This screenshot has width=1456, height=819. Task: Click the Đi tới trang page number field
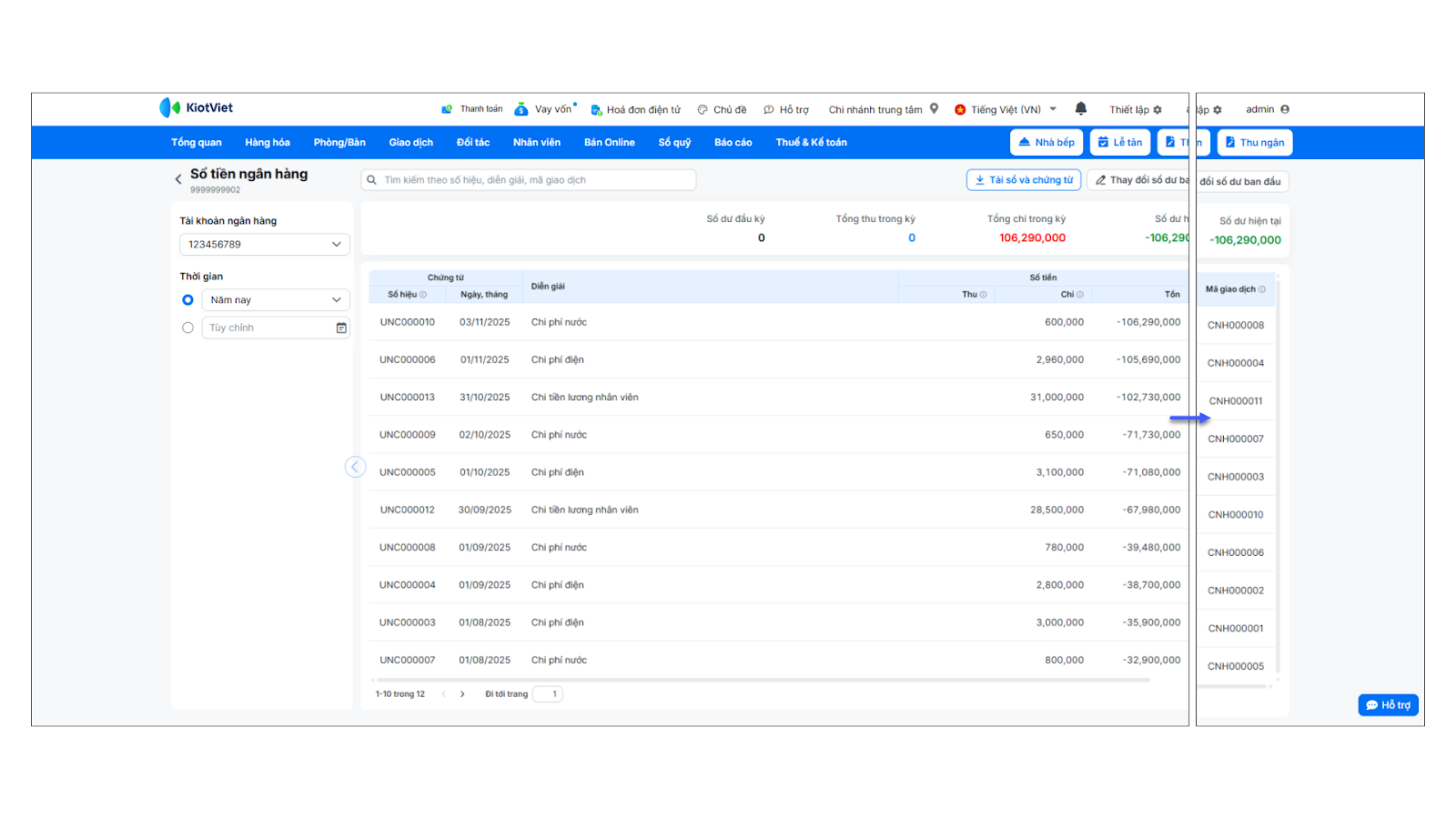(548, 694)
